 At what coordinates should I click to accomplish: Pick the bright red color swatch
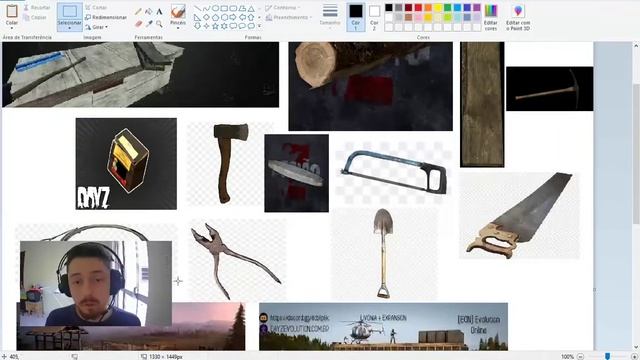418,7
